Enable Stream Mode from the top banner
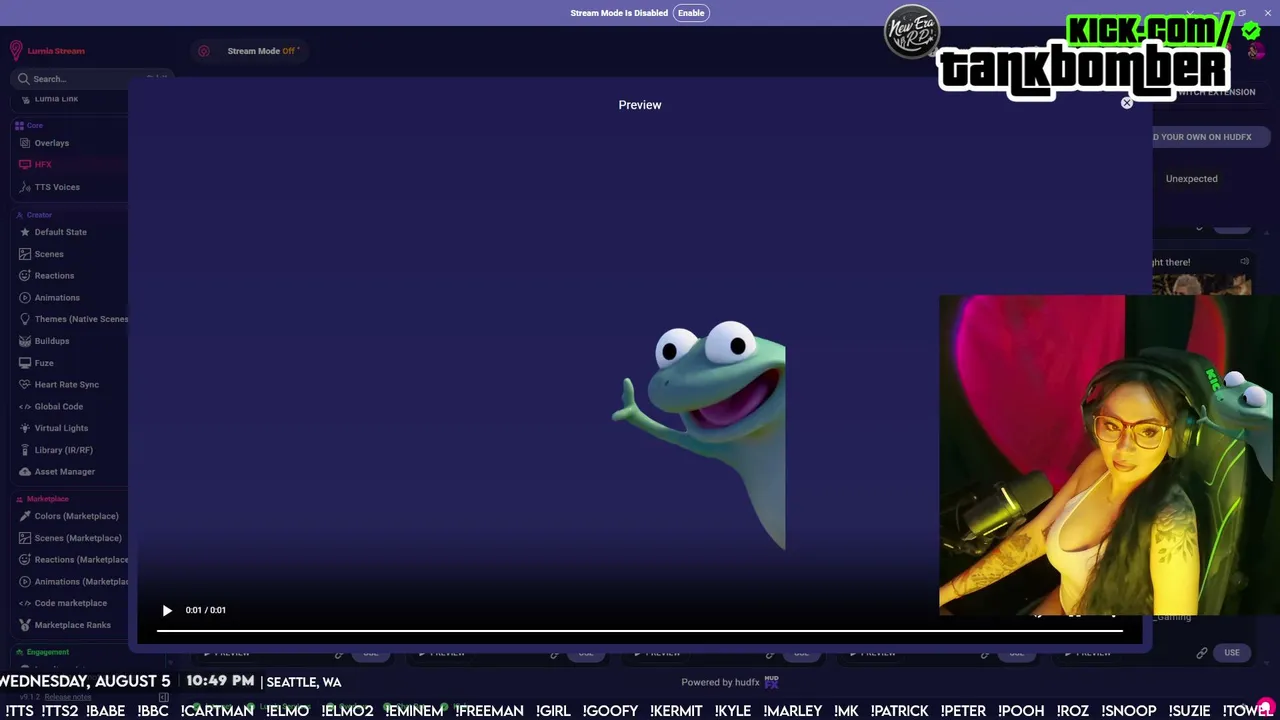The image size is (1280, 720). pyautogui.click(x=691, y=13)
